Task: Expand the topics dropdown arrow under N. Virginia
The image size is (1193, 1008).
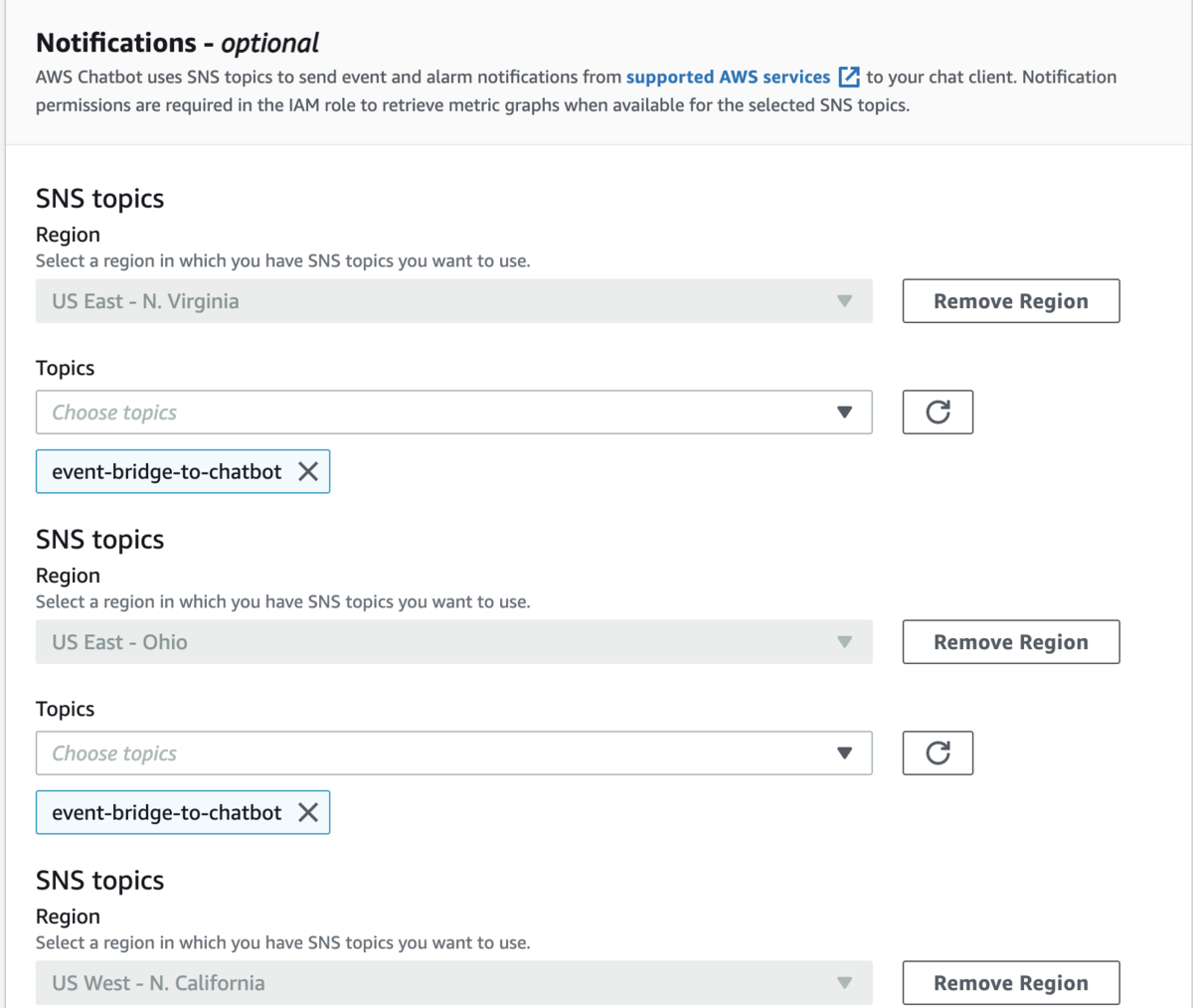Action: 844,413
